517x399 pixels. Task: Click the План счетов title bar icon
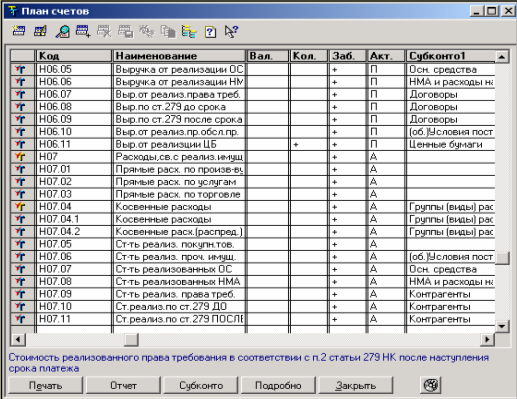pyautogui.click(x=13, y=11)
